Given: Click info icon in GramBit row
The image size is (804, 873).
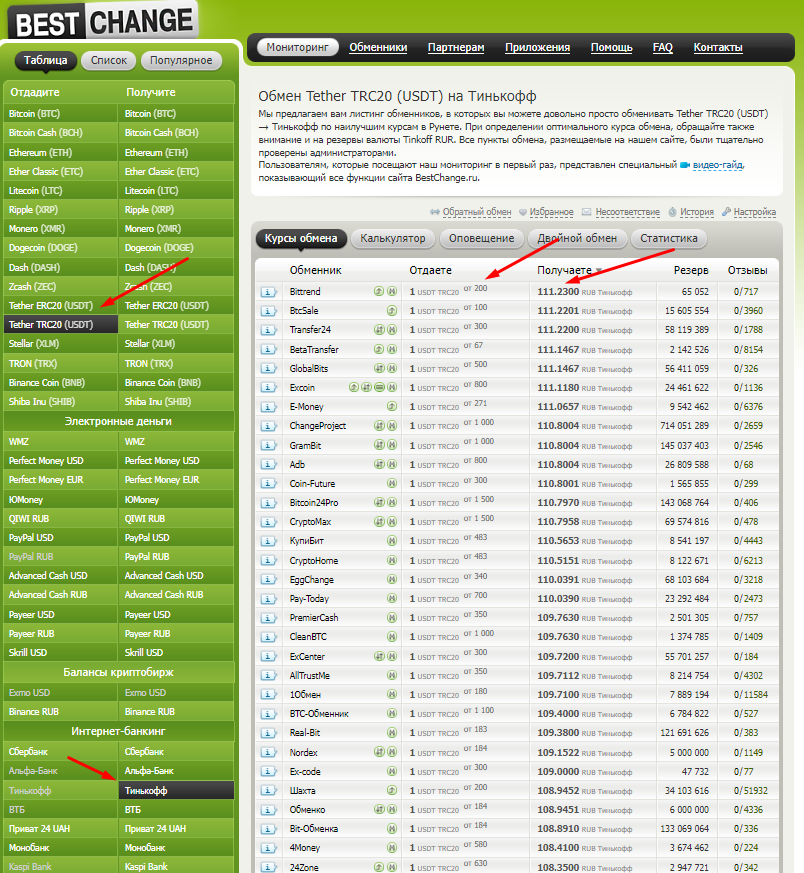Looking at the screenshot, I should (x=268, y=445).
